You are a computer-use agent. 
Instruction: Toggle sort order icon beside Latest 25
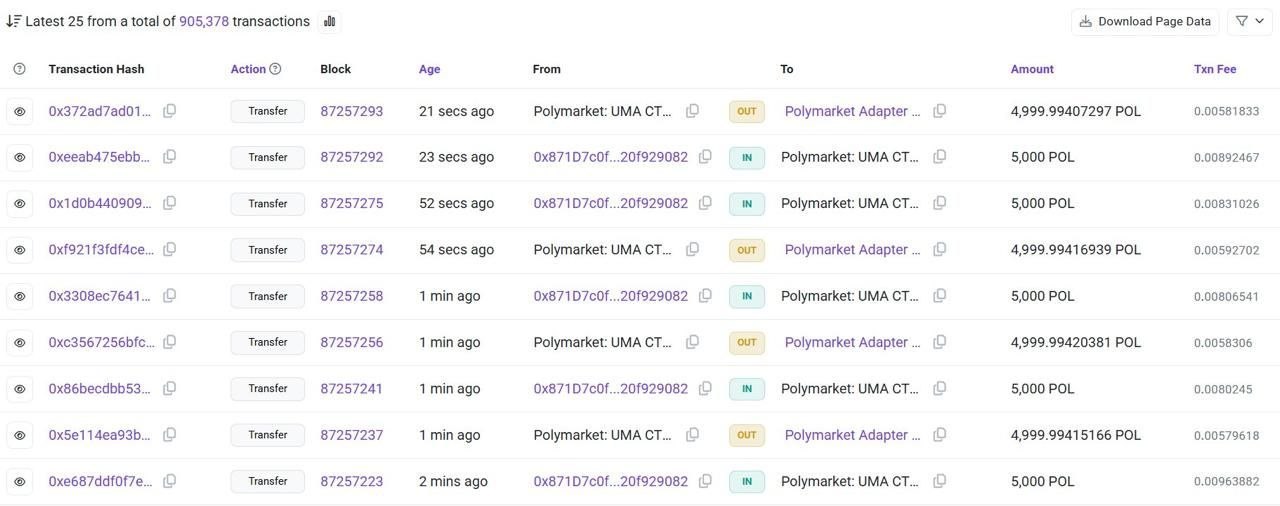pyautogui.click(x=13, y=21)
